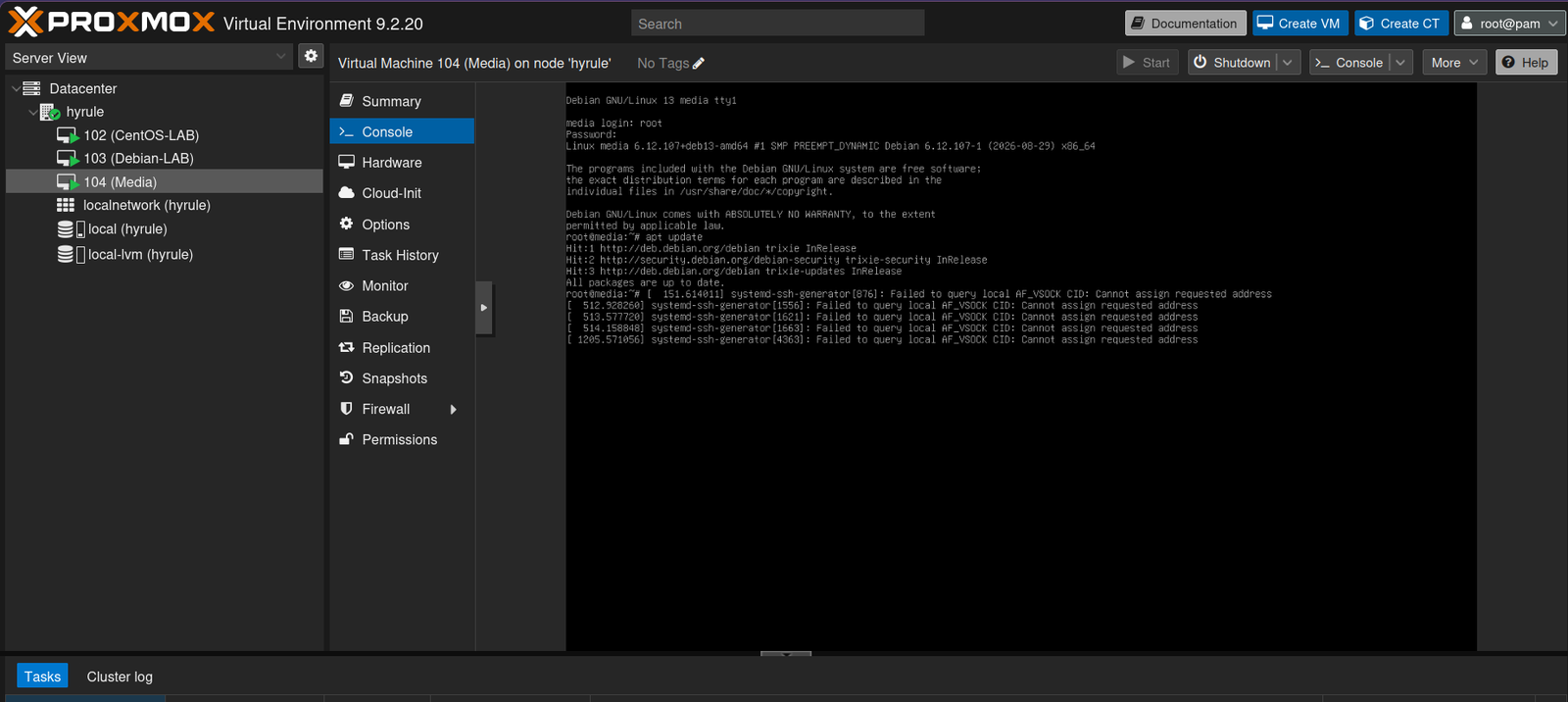Click the Create CT button
This screenshot has width=1568, height=702.
(1401, 24)
